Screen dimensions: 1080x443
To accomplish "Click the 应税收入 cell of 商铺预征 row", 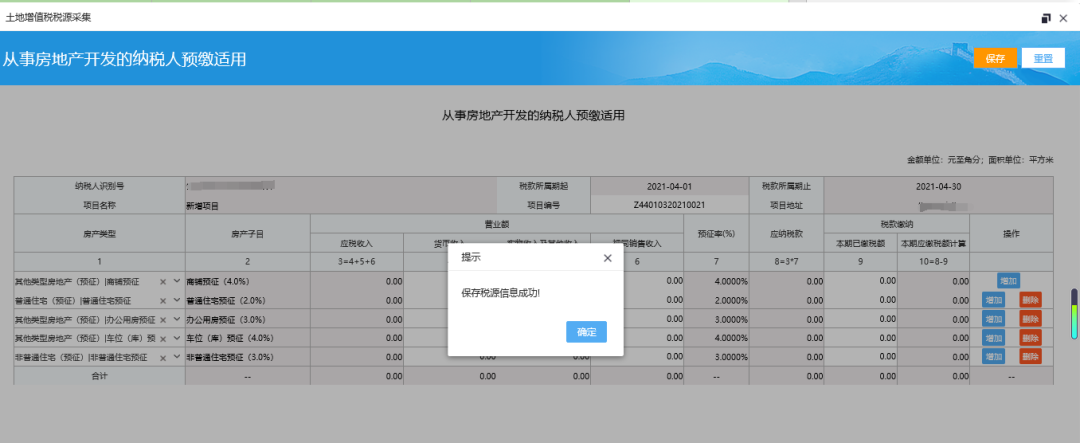I will (x=357, y=281).
